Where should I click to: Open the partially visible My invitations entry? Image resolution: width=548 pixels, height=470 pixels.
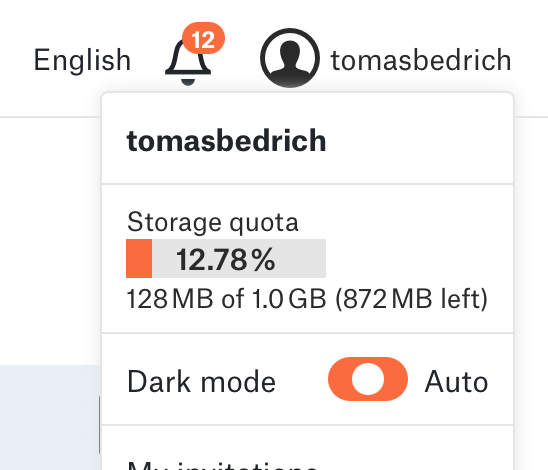point(222,465)
